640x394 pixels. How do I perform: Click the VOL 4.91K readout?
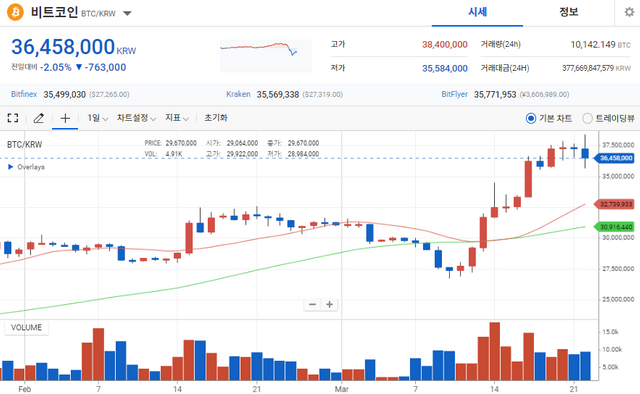coord(163,154)
